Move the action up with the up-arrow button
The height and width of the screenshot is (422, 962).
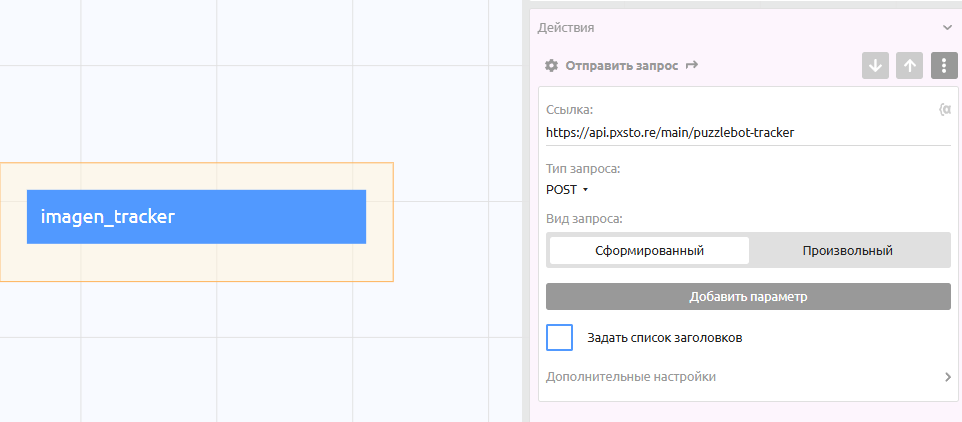coord(909,66)
